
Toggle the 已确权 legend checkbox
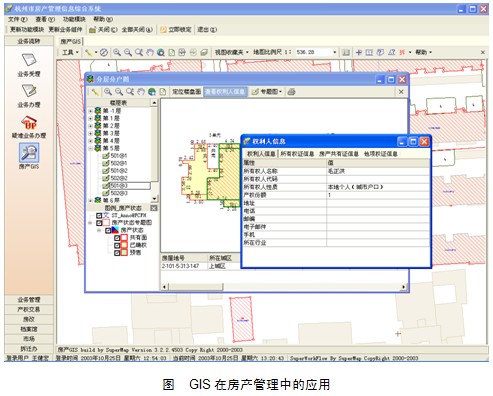[117, 245]
